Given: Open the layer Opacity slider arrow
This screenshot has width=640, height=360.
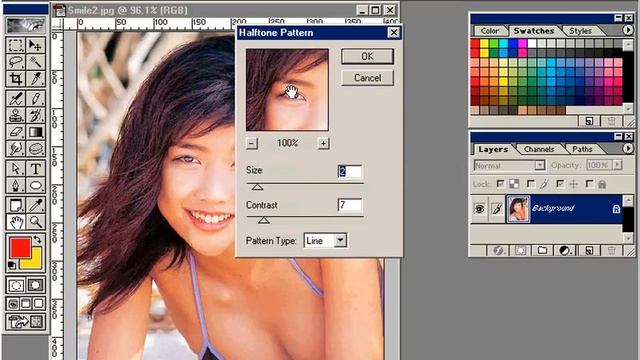Looking at the screenshot, I should (x=617, y=164).
